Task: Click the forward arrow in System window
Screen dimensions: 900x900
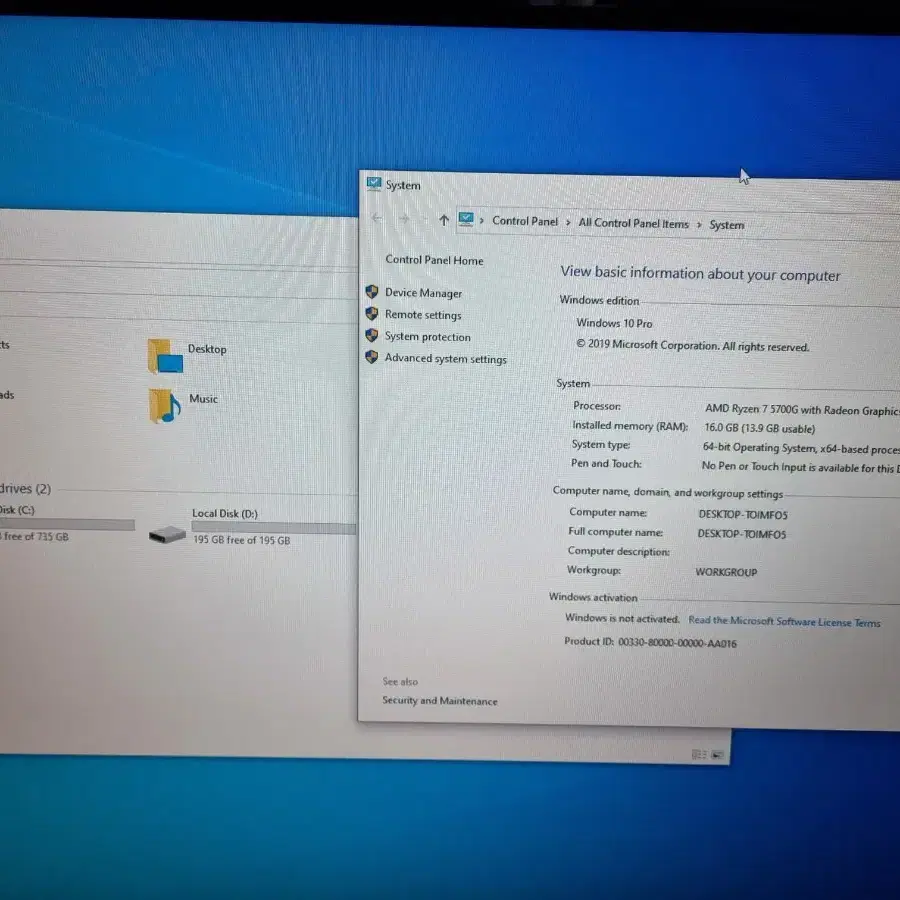Action: (404, 219)
